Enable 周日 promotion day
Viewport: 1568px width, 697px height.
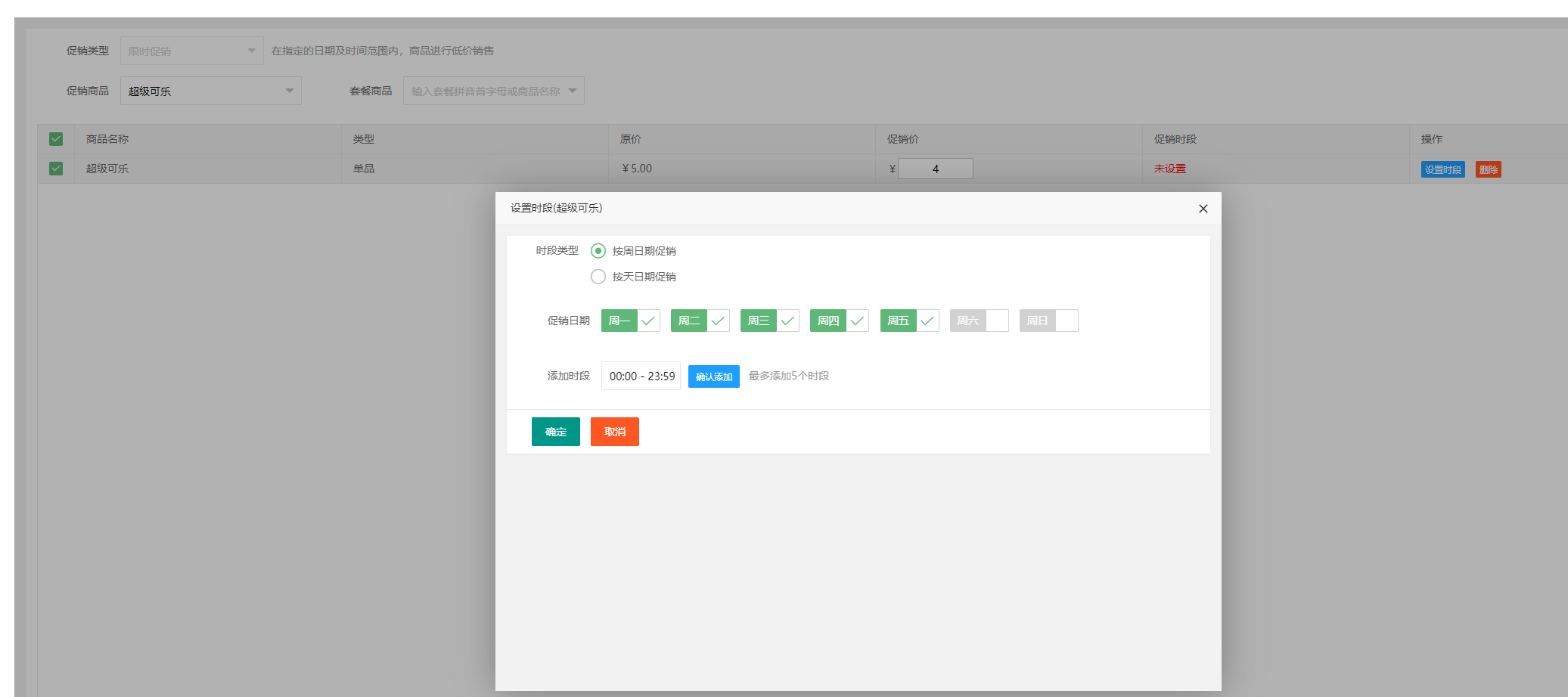coord(1048,321)
